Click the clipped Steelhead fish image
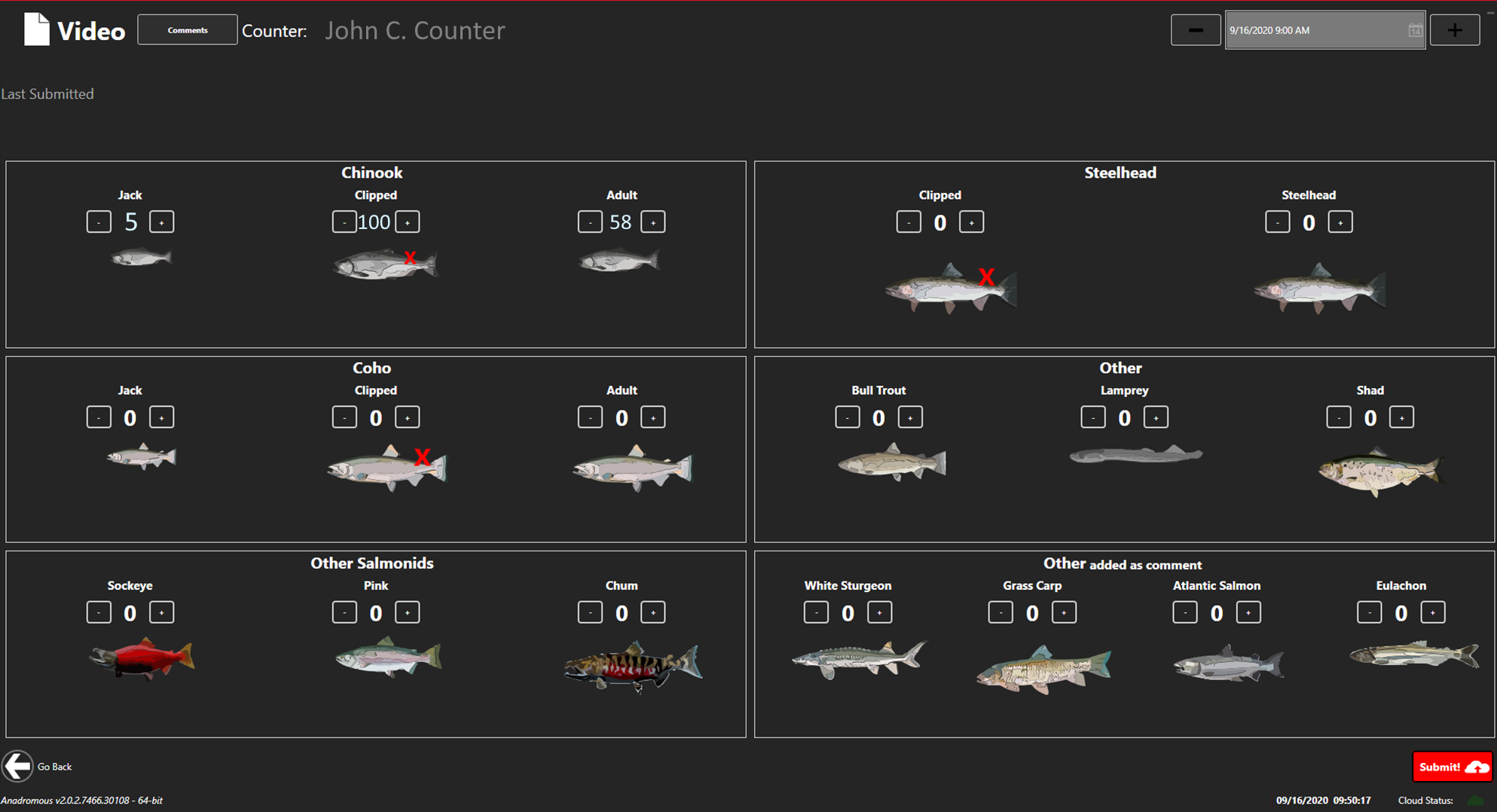Screen dimensions: 1497x812 [951, 288]
